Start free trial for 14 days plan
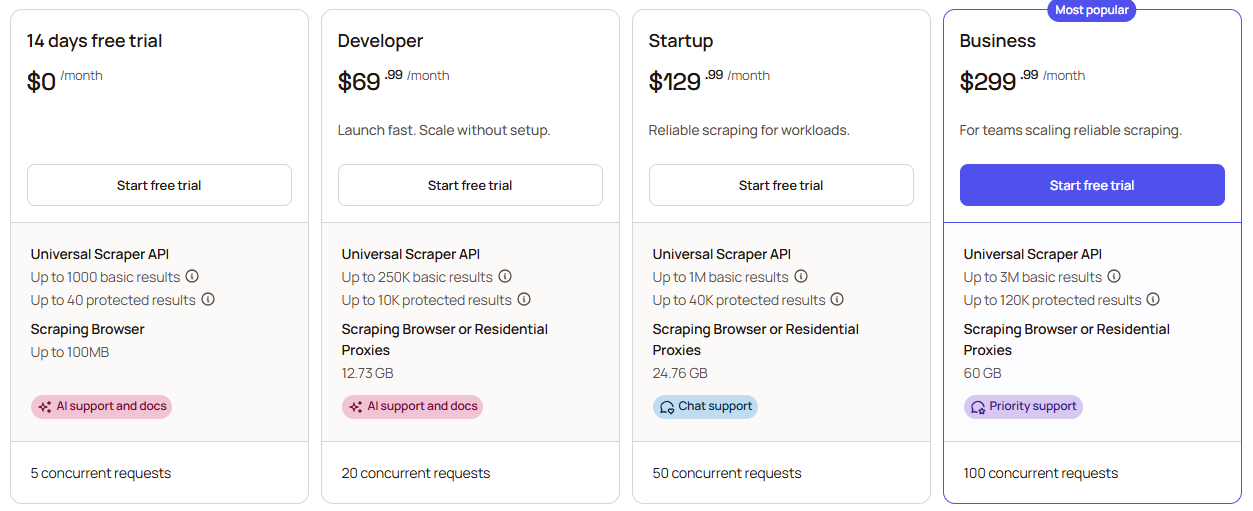 159,185
